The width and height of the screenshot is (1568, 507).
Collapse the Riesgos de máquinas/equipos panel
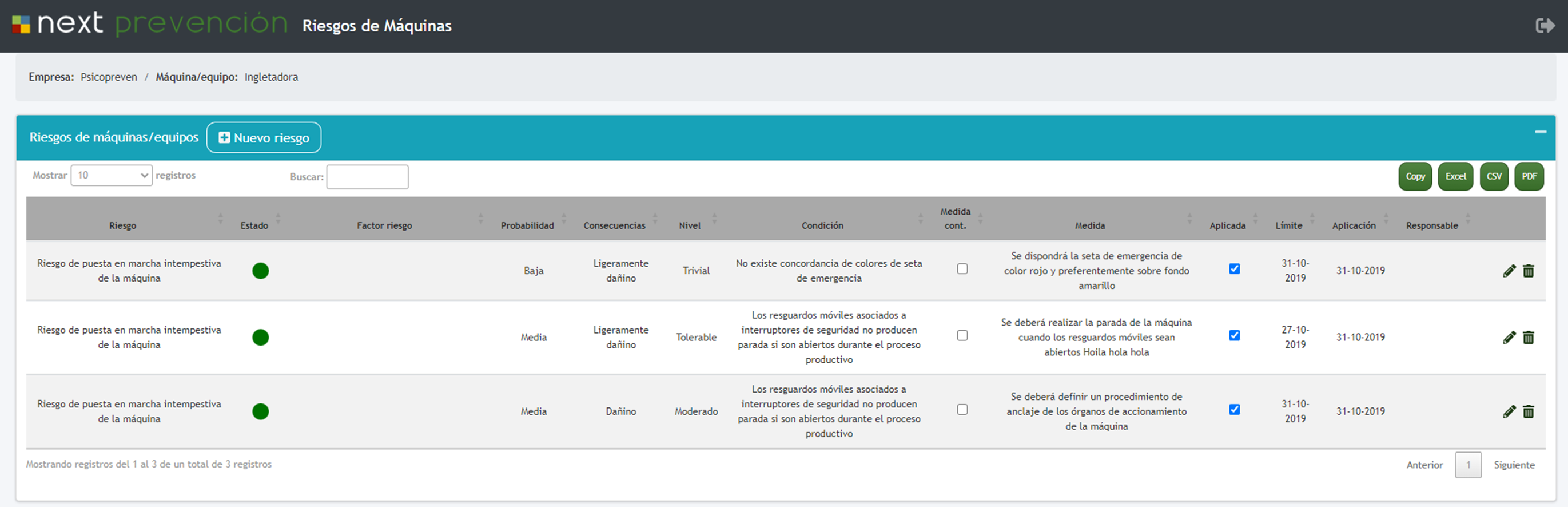point(1540,132)
